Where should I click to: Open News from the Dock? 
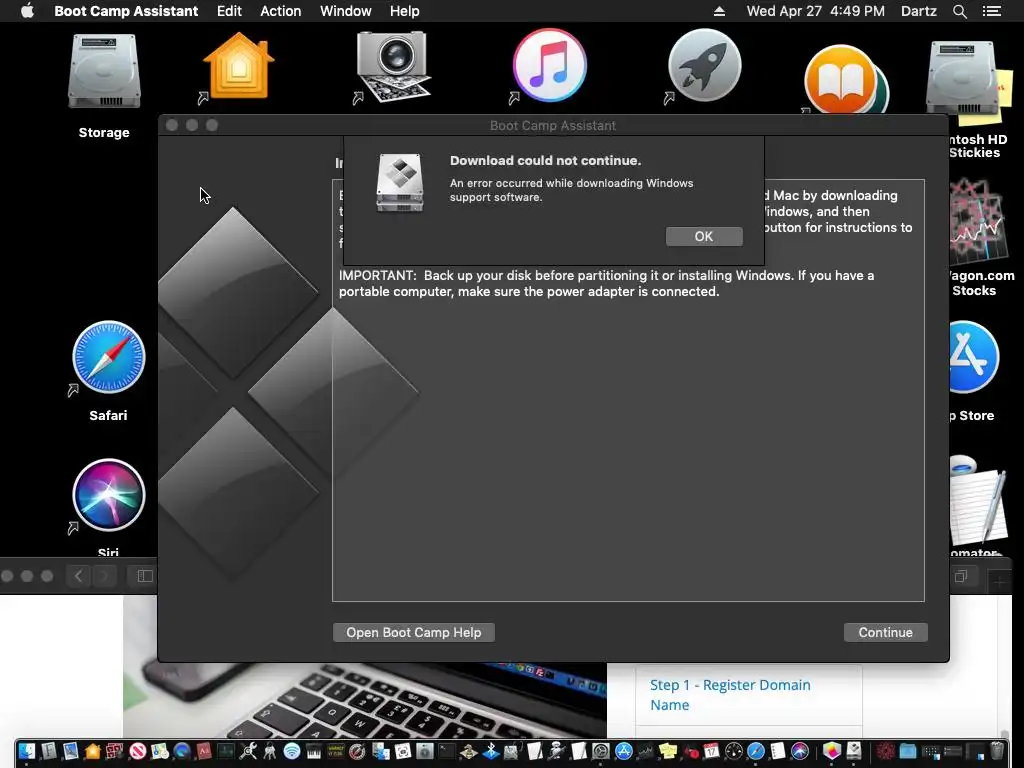click(137, 751)
